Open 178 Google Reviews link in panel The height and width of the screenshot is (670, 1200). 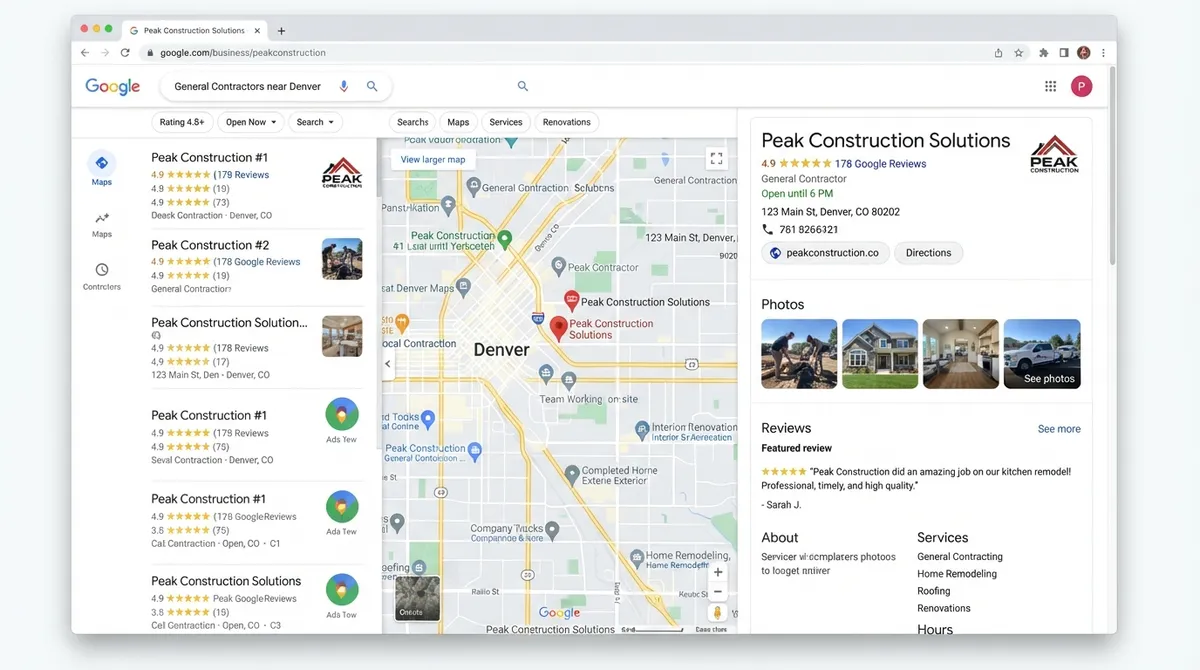pos(880,164)
